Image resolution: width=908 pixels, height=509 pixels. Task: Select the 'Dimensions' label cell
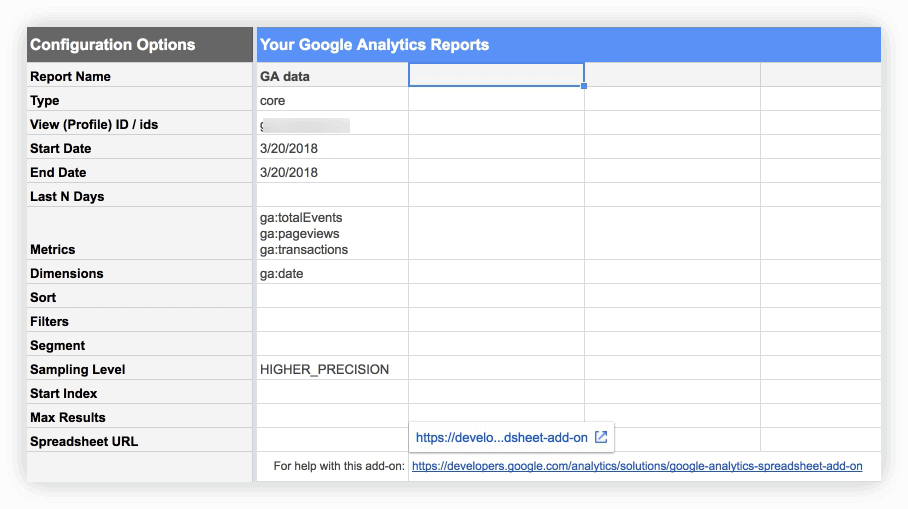(x=140, y=273)
